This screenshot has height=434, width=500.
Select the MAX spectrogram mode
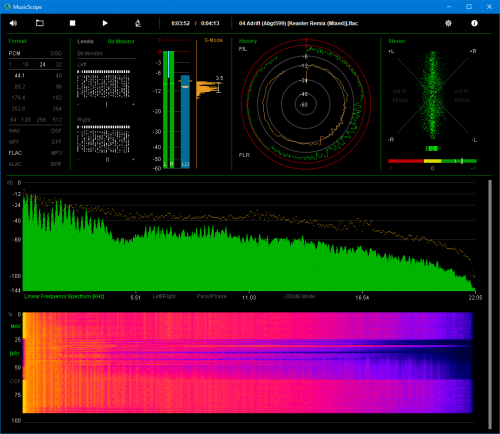tap(15, 326)
